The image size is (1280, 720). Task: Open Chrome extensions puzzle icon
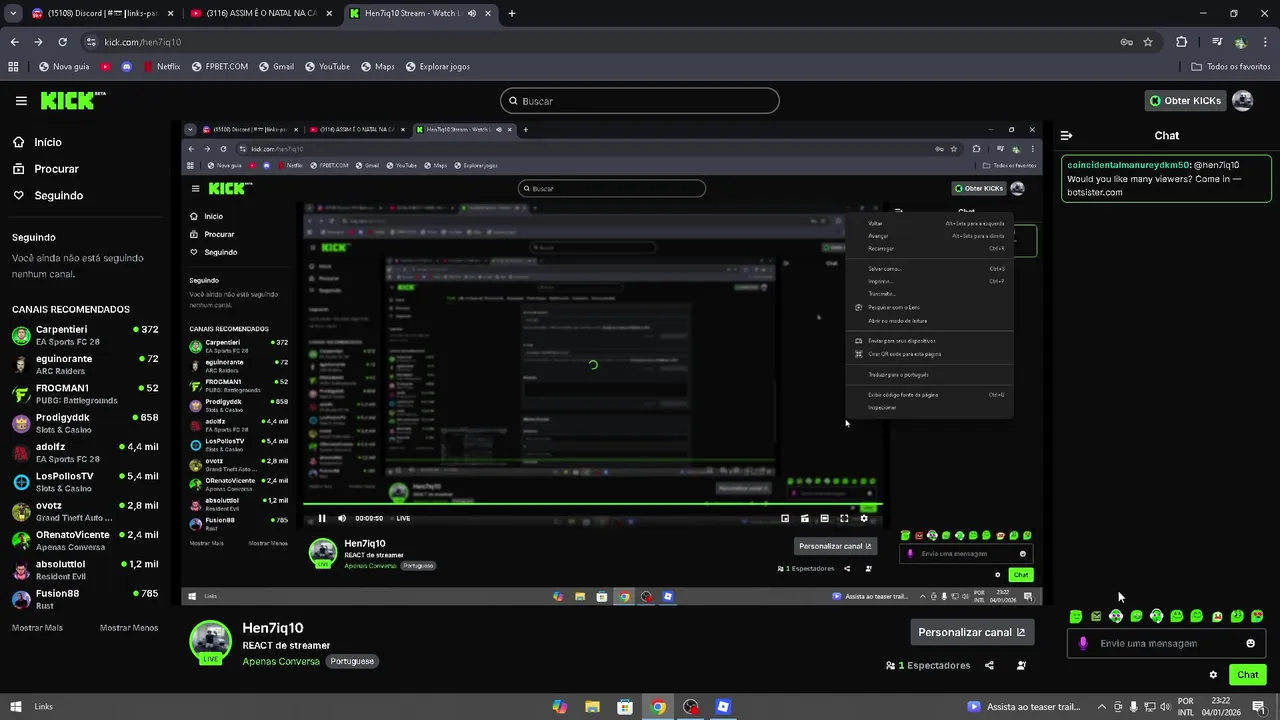(1181, 42)
